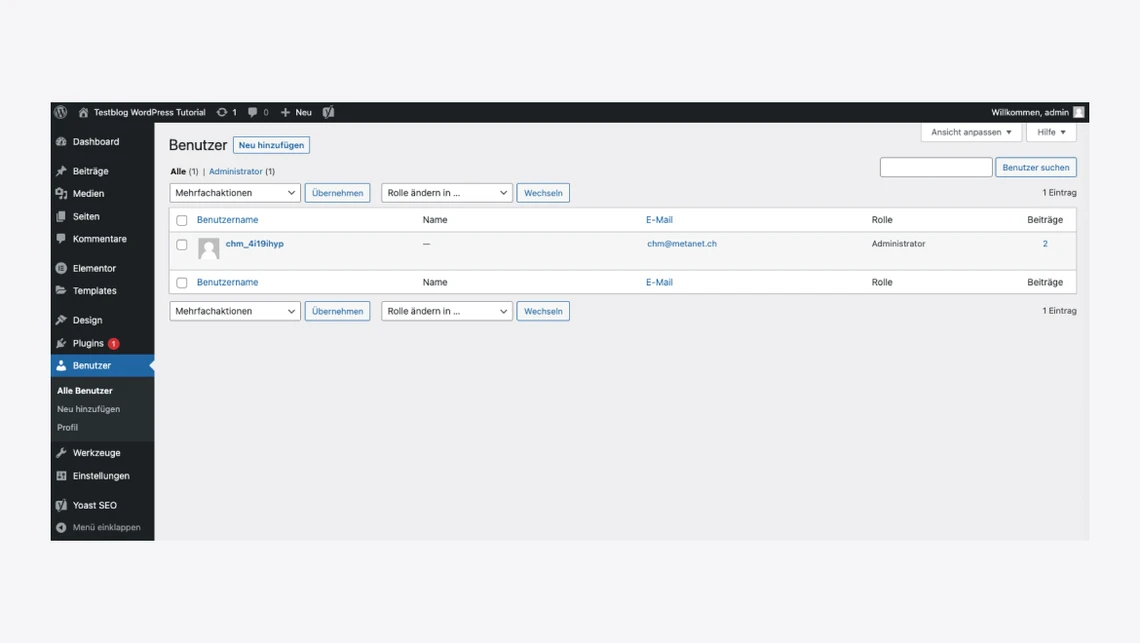Click the Neu hinzufügen button beside Benutzer
Image resolution: width=1140 pixels, height=643 pixels.
[x=271, y=145]
